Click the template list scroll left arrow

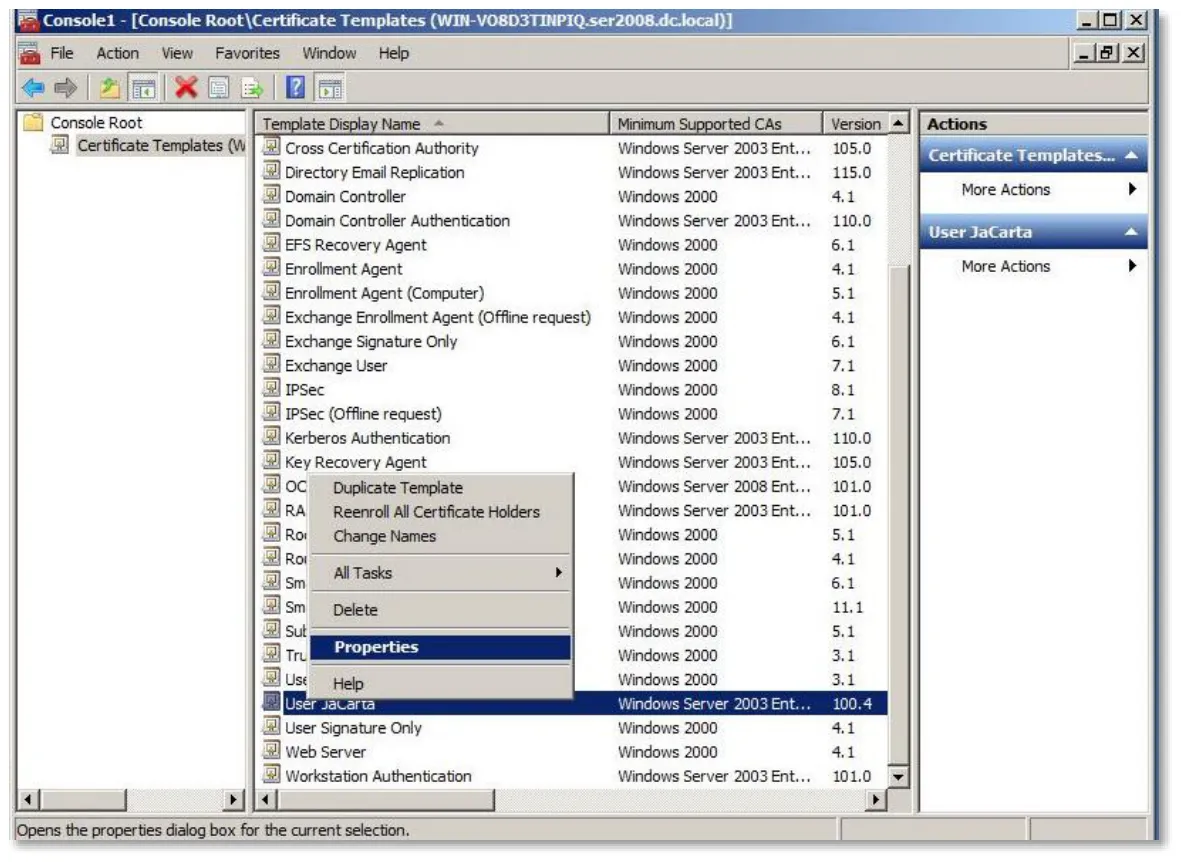(x=266, y=799)
